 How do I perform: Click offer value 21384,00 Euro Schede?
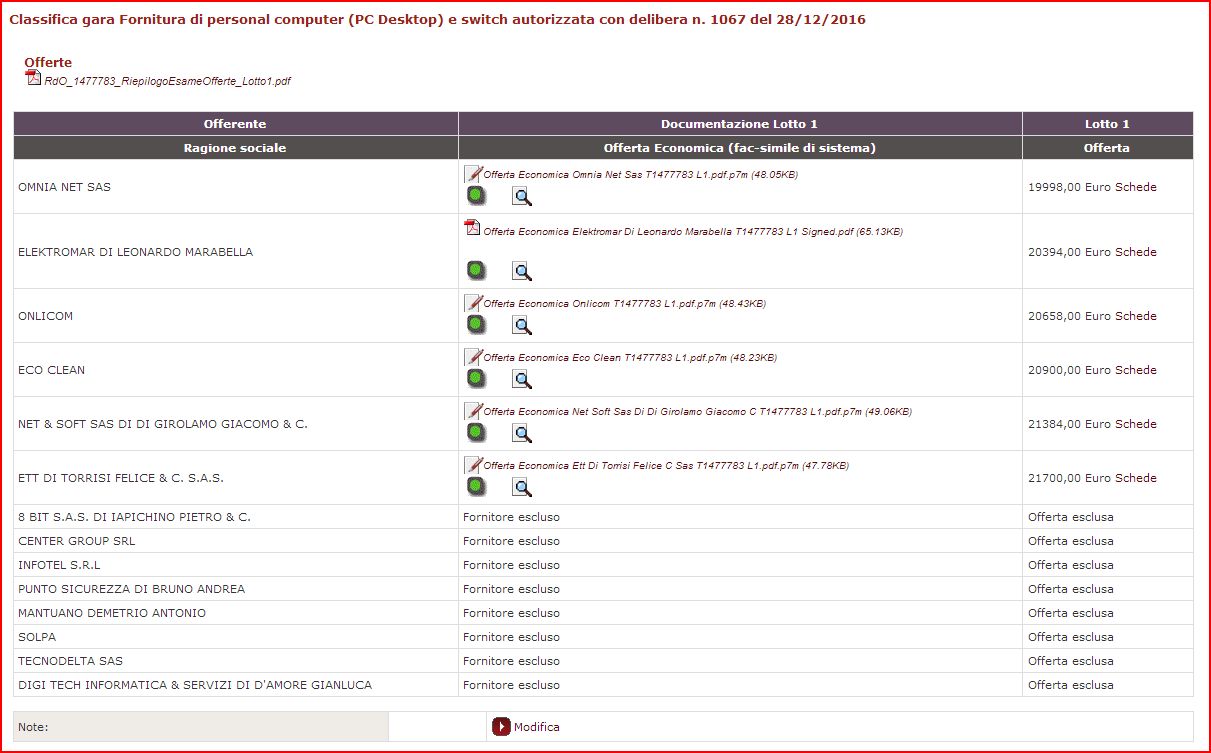tap(1092, 424)
